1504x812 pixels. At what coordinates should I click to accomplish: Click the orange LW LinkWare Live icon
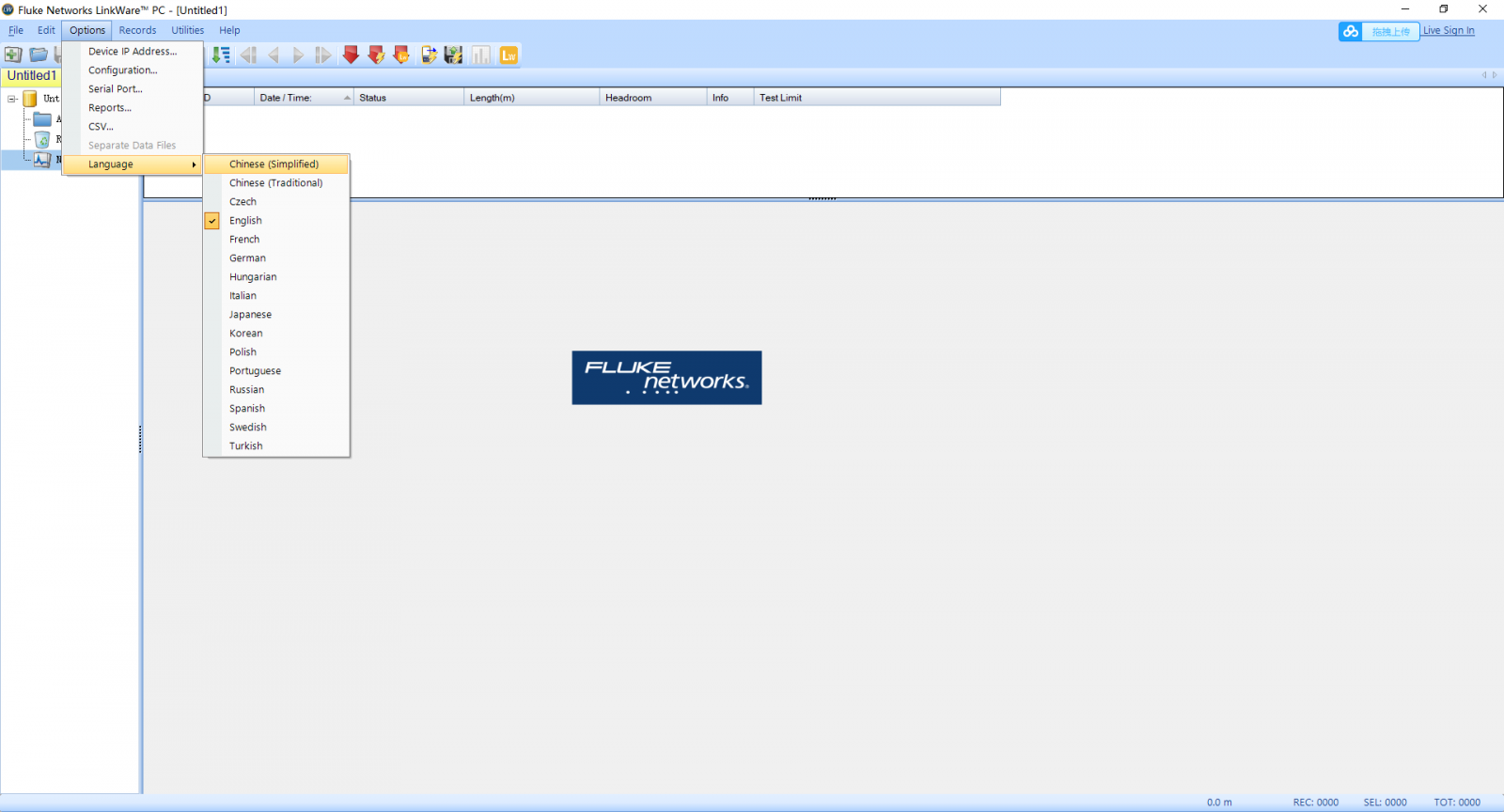509,55
